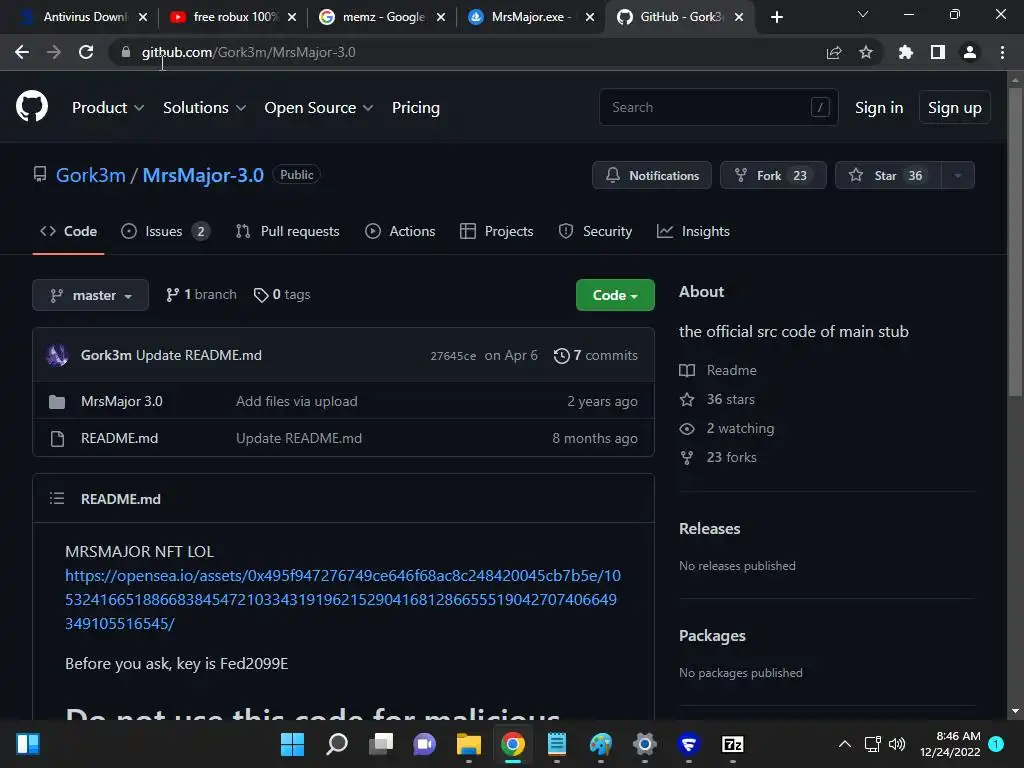Open the Notepad taskbar icon
This screenshot has width=1024, height=768.
[556, 744]
